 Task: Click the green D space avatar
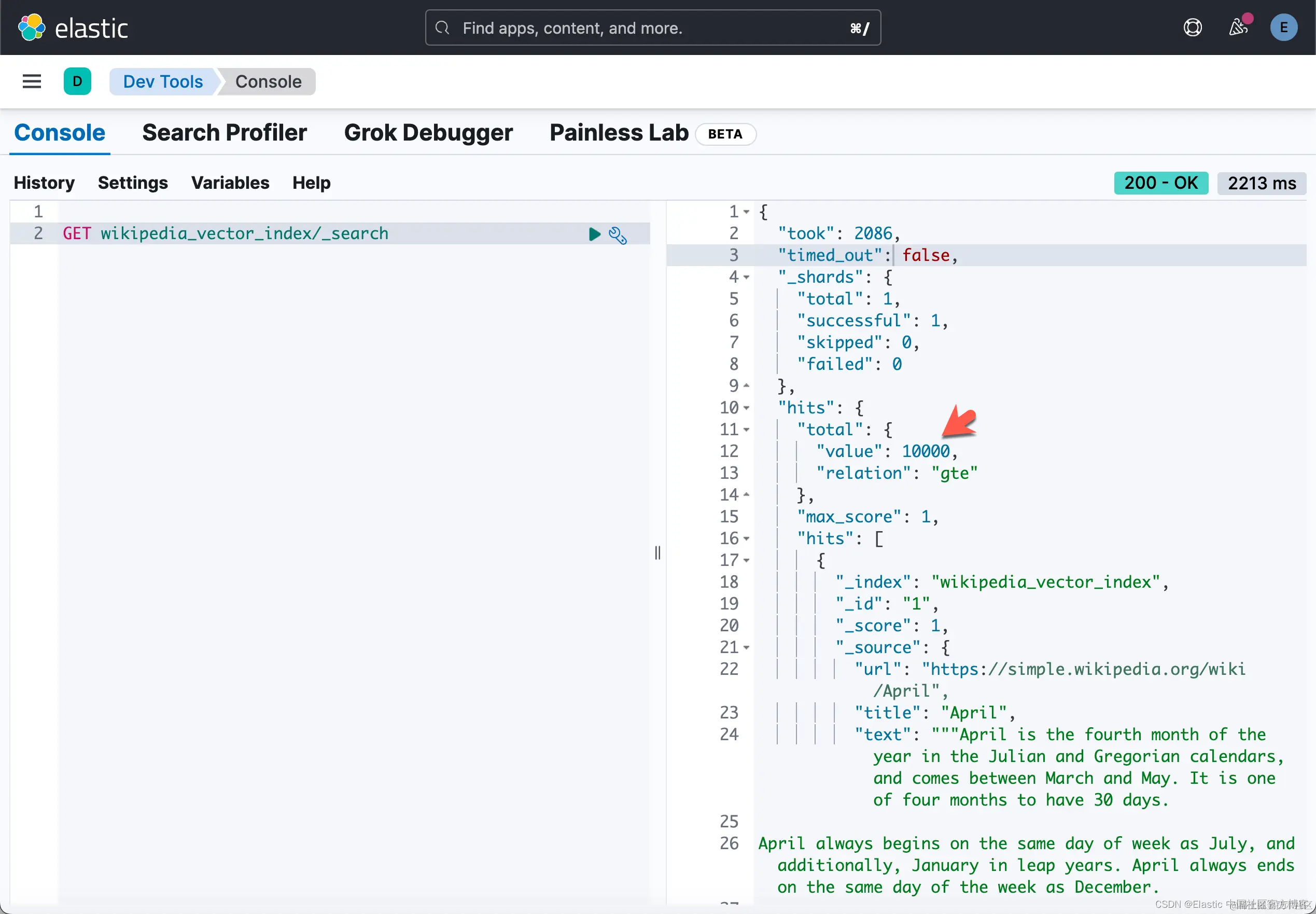point(77,81)
